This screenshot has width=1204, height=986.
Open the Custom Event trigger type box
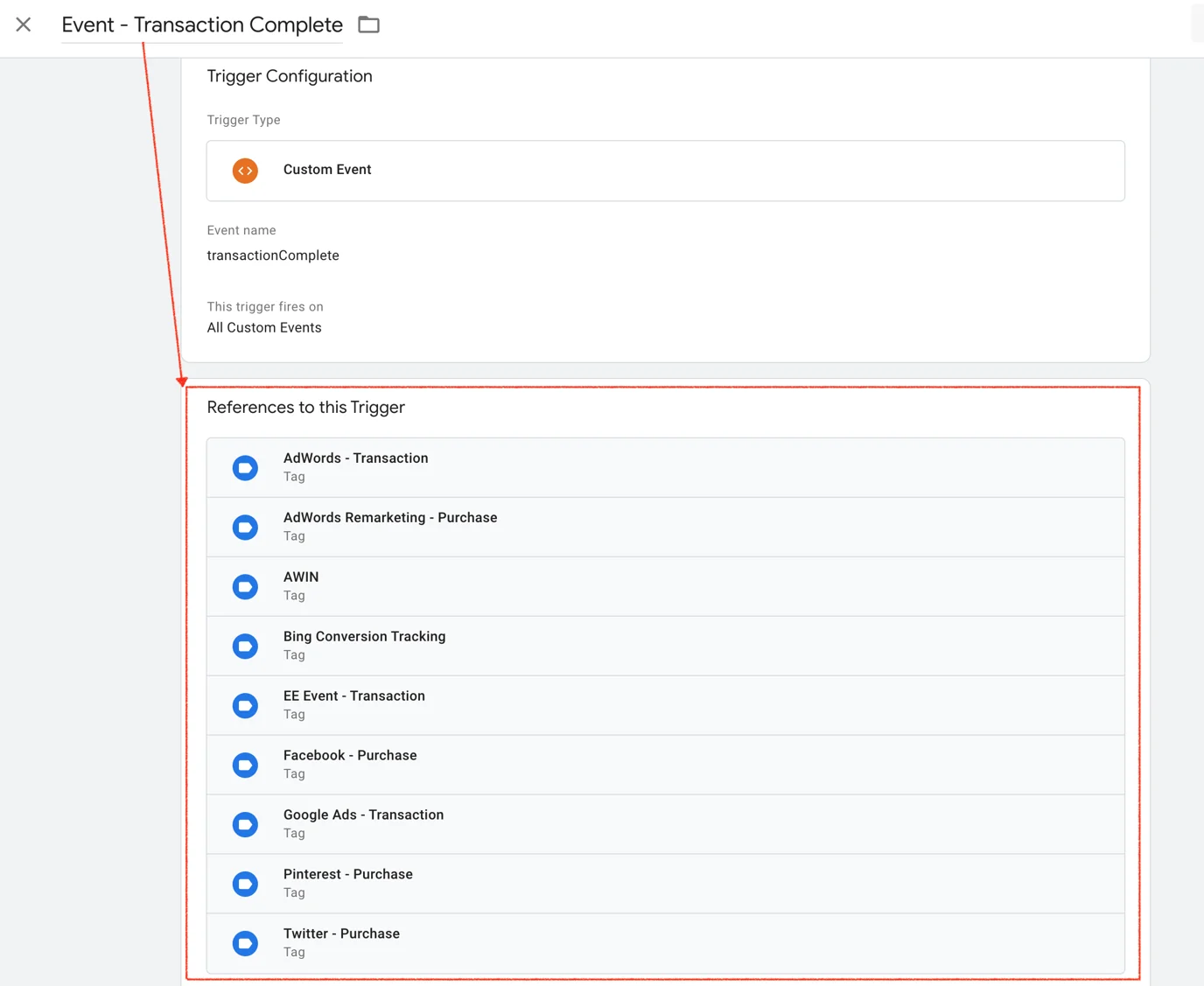(x=665, y=171)
